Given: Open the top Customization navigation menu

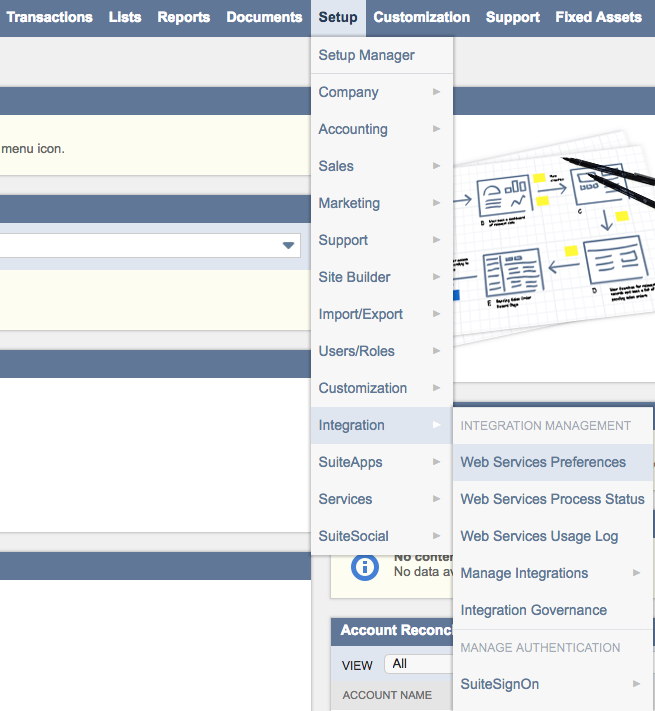Looking at the screenshot, I should point(422,17).
